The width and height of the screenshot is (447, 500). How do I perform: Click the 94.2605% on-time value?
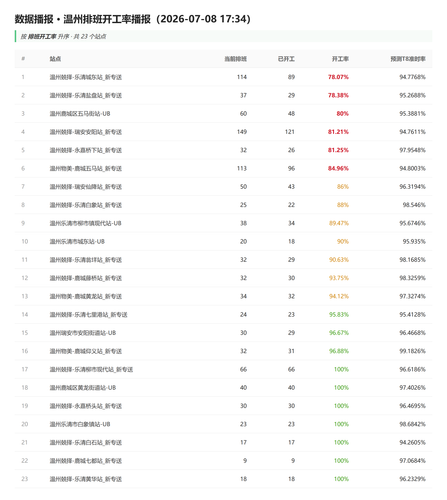tap(413, 442)
